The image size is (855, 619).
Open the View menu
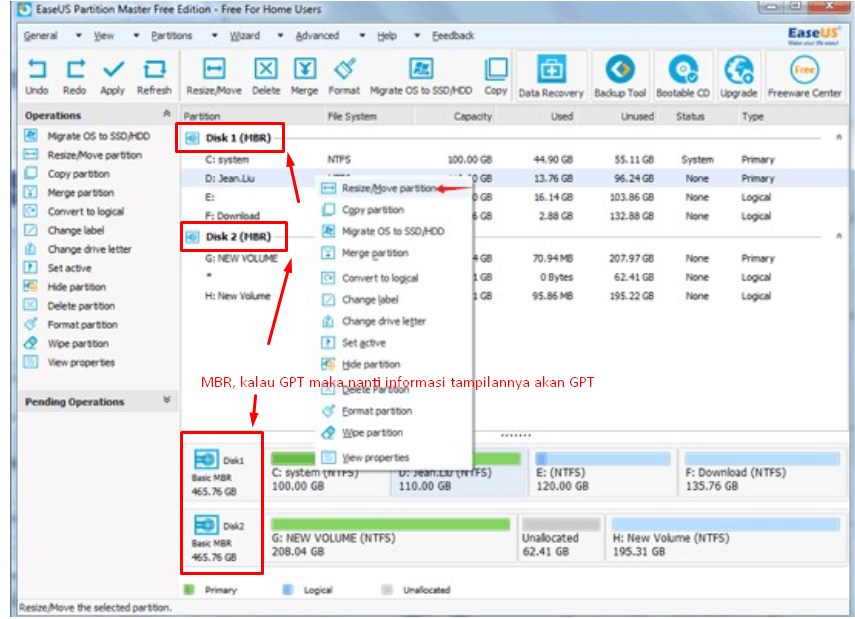pos(104,35)
